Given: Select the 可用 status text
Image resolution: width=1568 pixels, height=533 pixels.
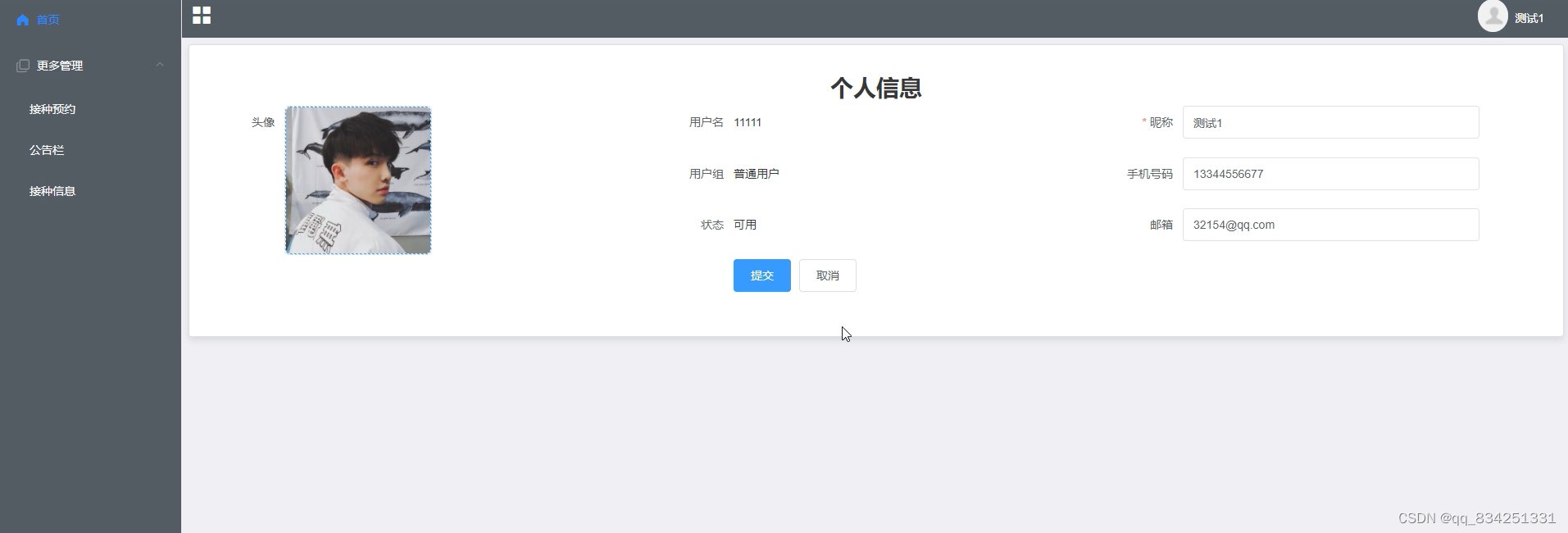Looking at the screenshot, I should coord(745,225).
